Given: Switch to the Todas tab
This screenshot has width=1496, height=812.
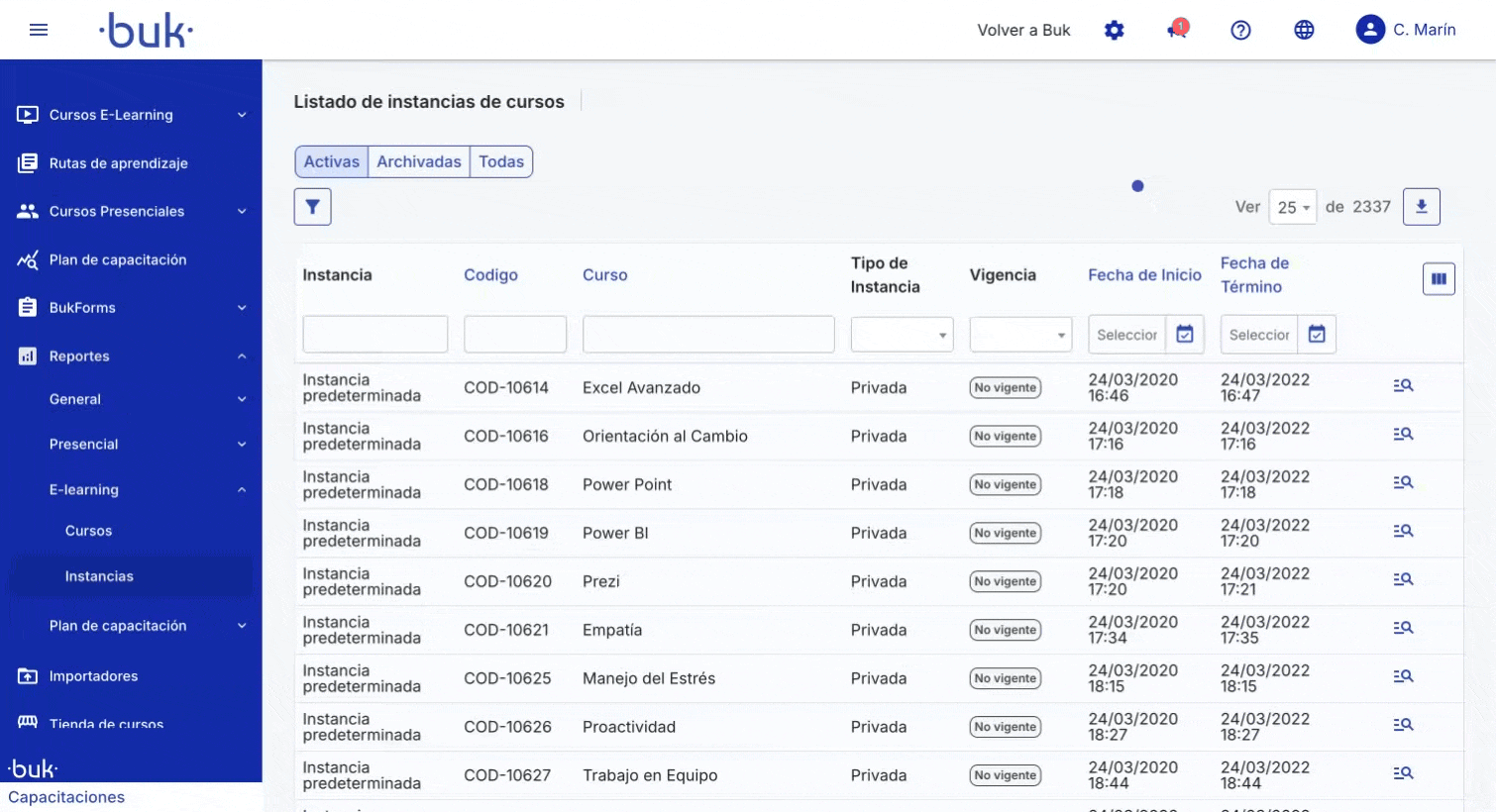Looking at the screenshot, I should click(501, 161).
